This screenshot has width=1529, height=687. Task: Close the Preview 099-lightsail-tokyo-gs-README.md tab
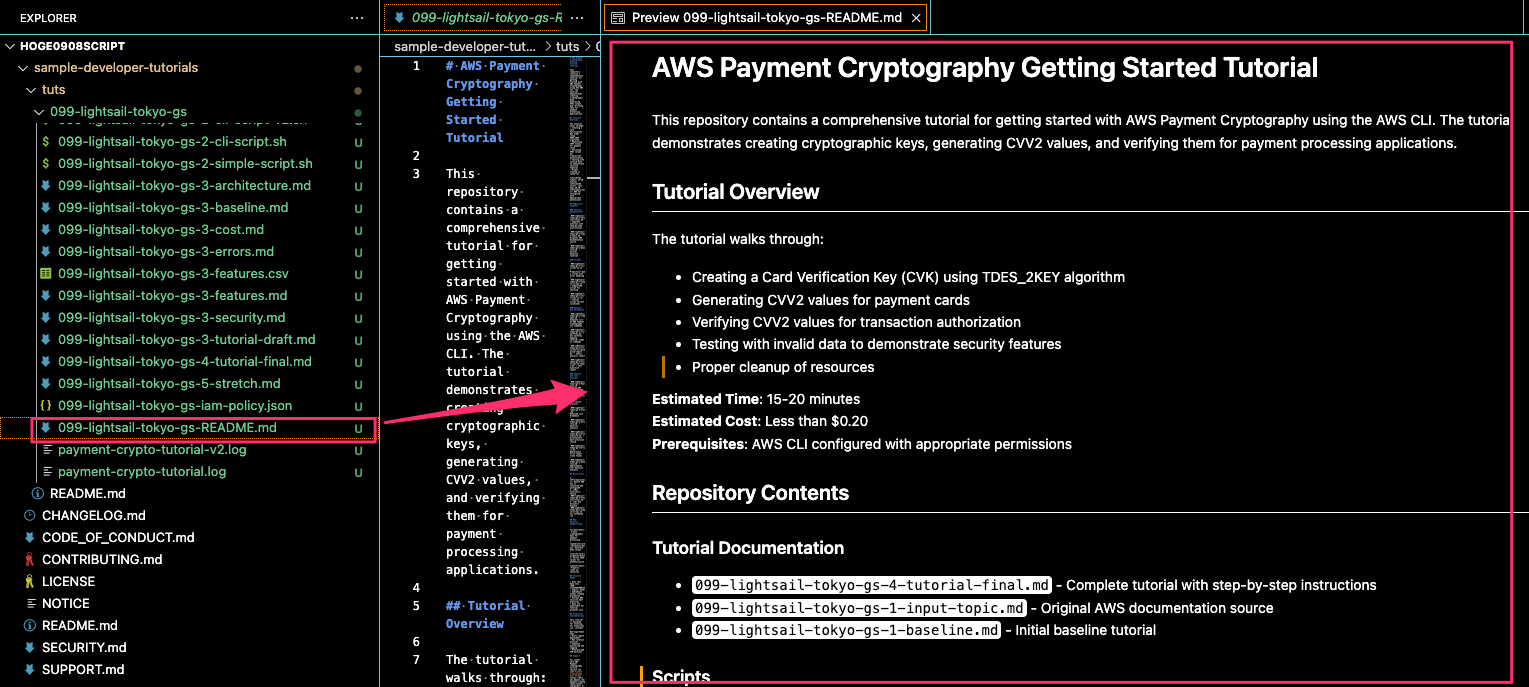(x=916, y=18)
